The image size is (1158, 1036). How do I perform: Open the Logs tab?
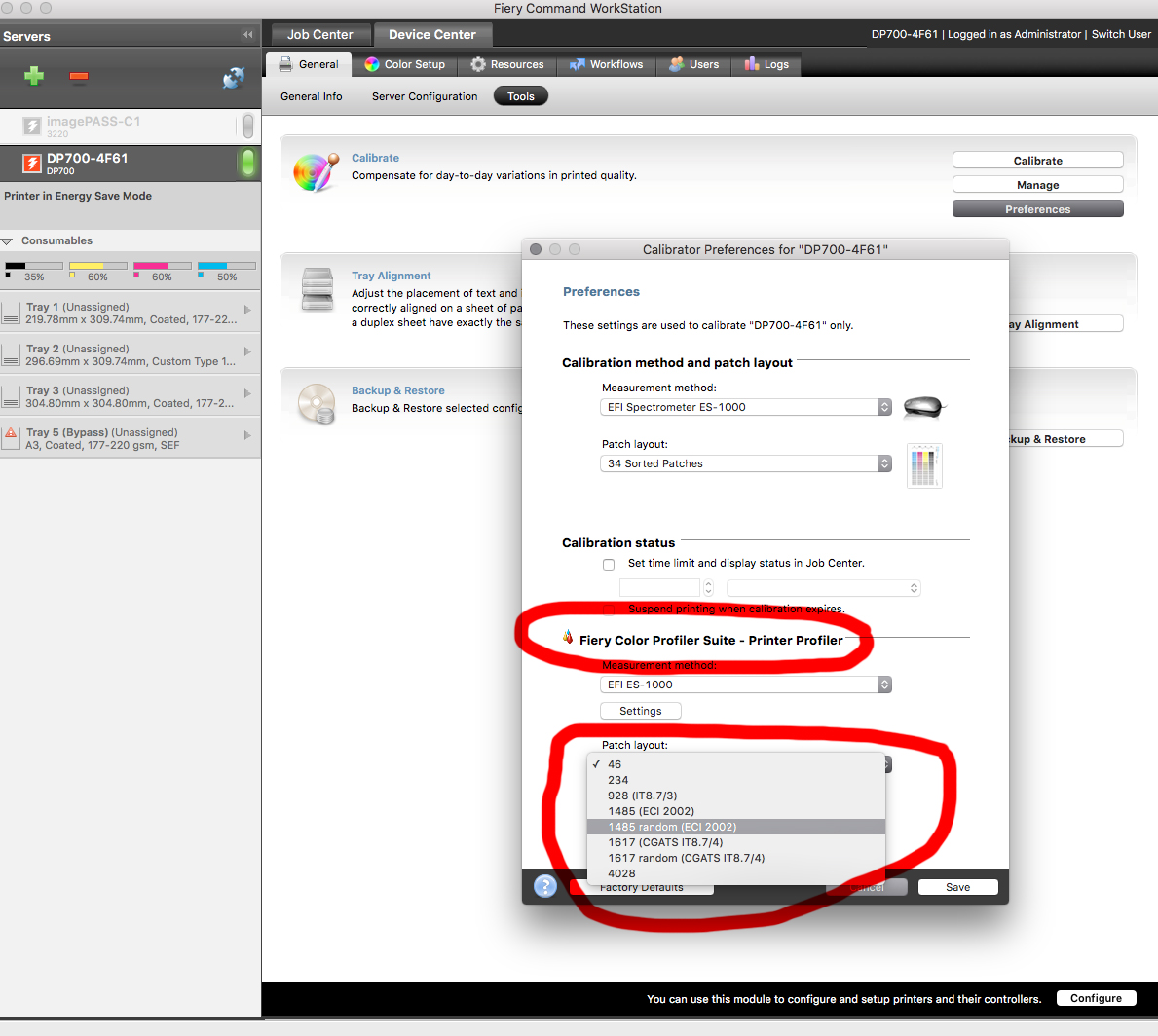coord(766,64)
